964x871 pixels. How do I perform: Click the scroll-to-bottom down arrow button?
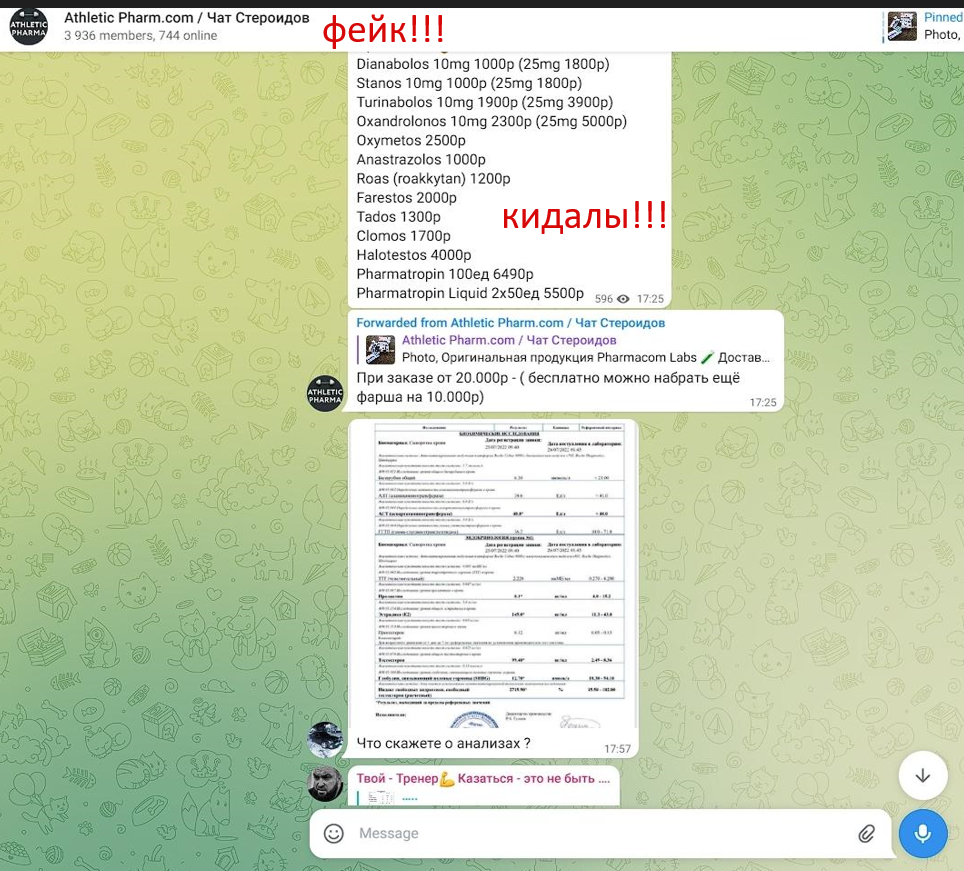(x=922, y=776)
